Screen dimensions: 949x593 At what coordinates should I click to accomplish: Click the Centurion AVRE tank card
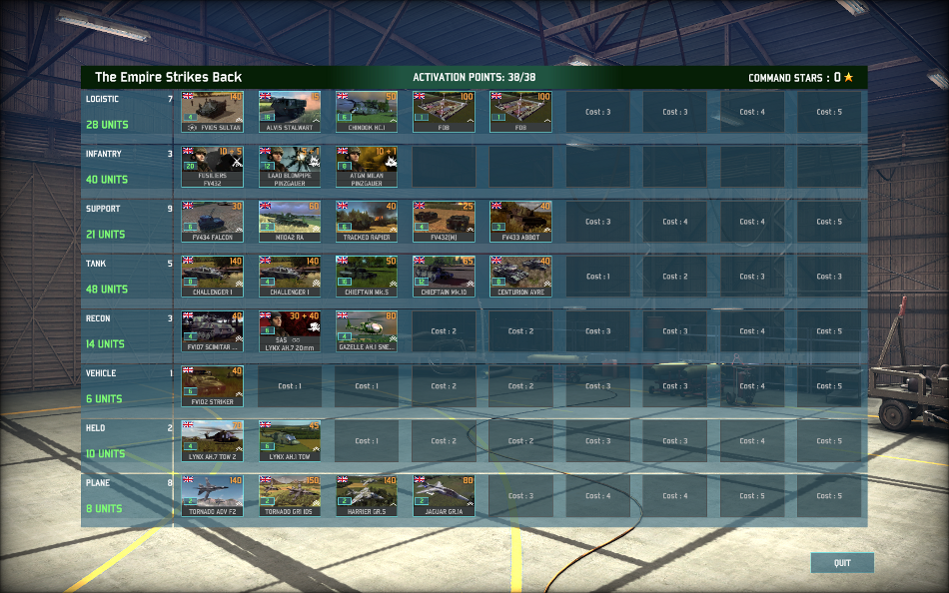point(520,277)
